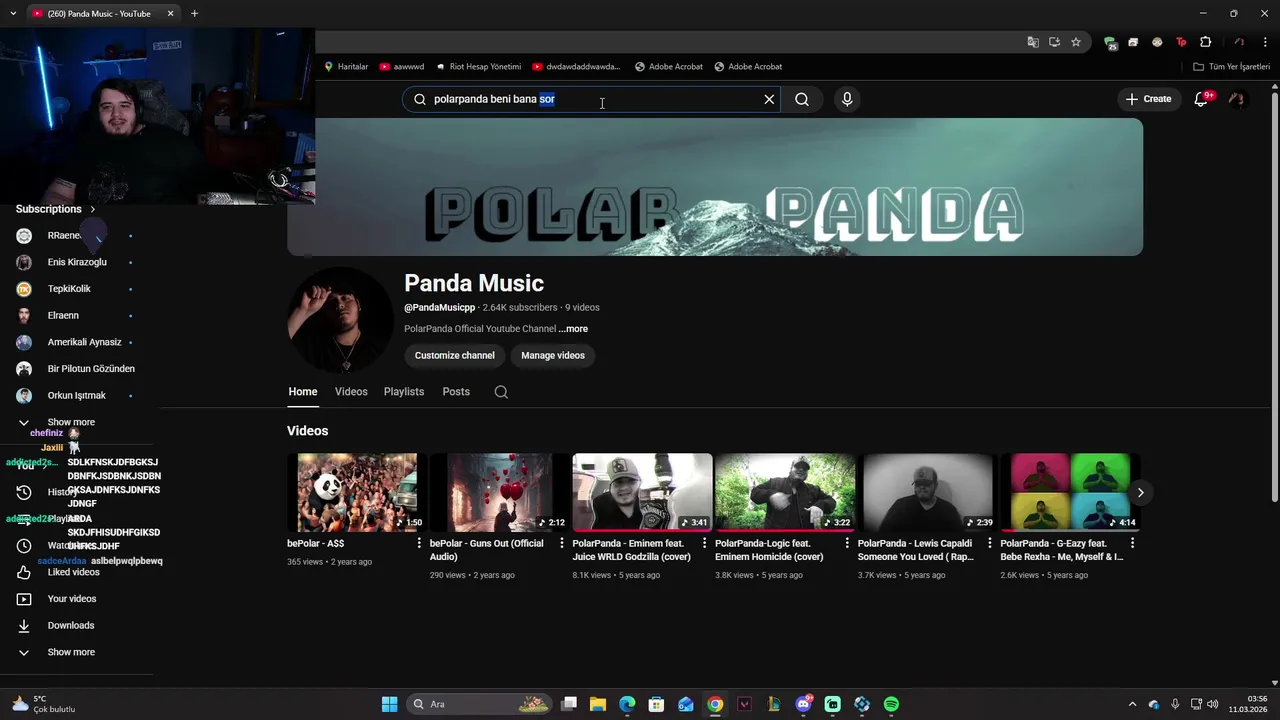Open Spotify from the taskbar
The height and width of the screenshot is (720, 1280).
tap(891, 704)
